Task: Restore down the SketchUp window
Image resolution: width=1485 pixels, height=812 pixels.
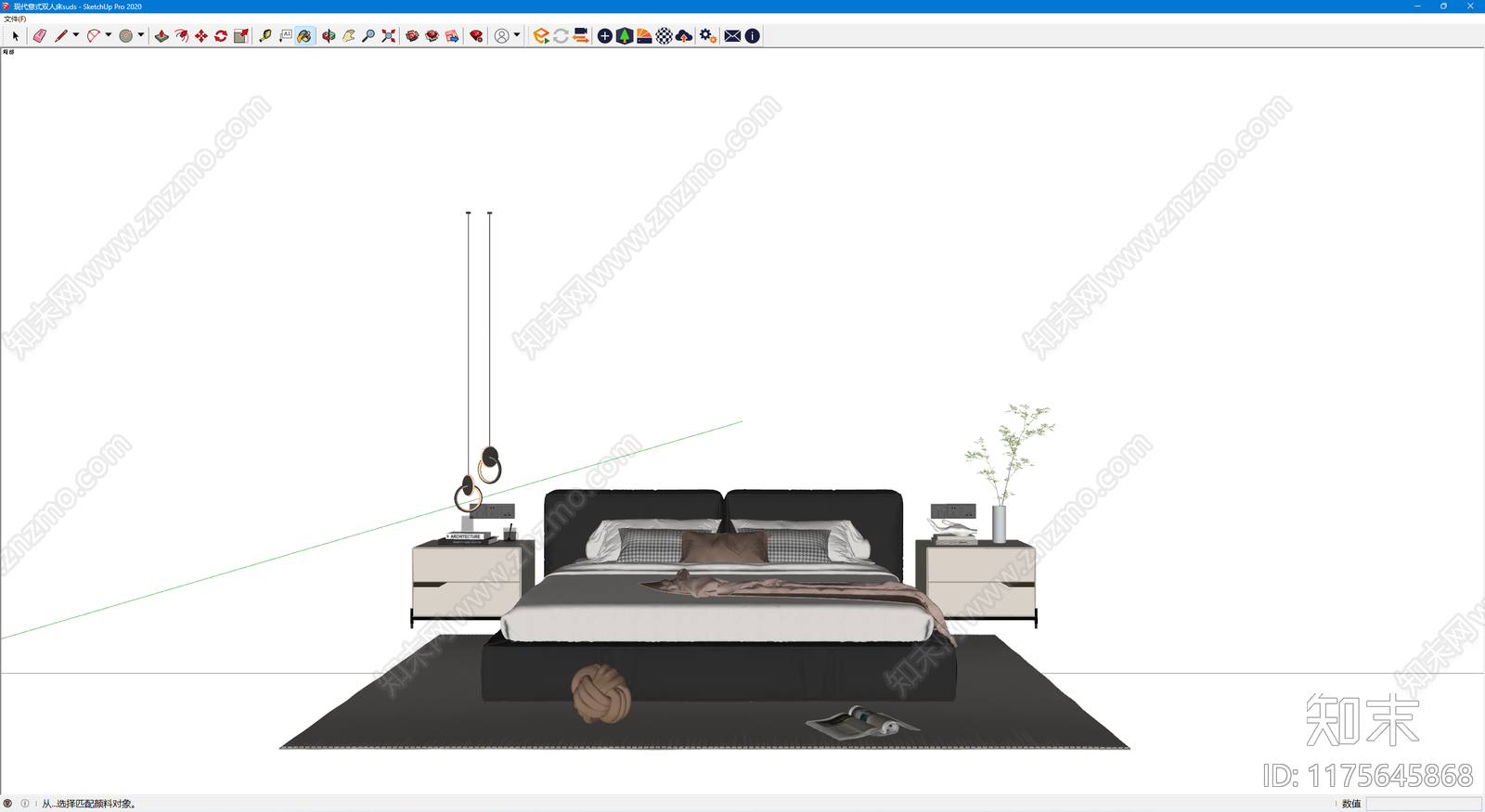Action: tap(1443, 6)
